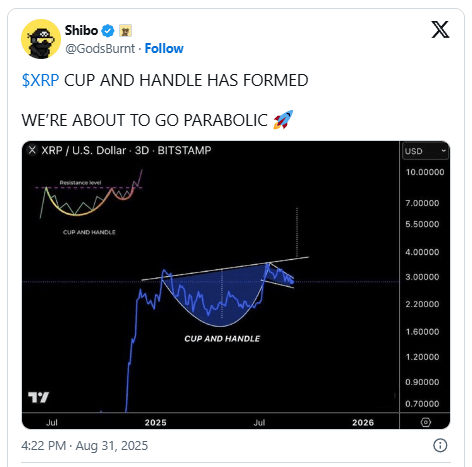
Task: Open the cup and handle chart image
Action: (x=236, y=285)
